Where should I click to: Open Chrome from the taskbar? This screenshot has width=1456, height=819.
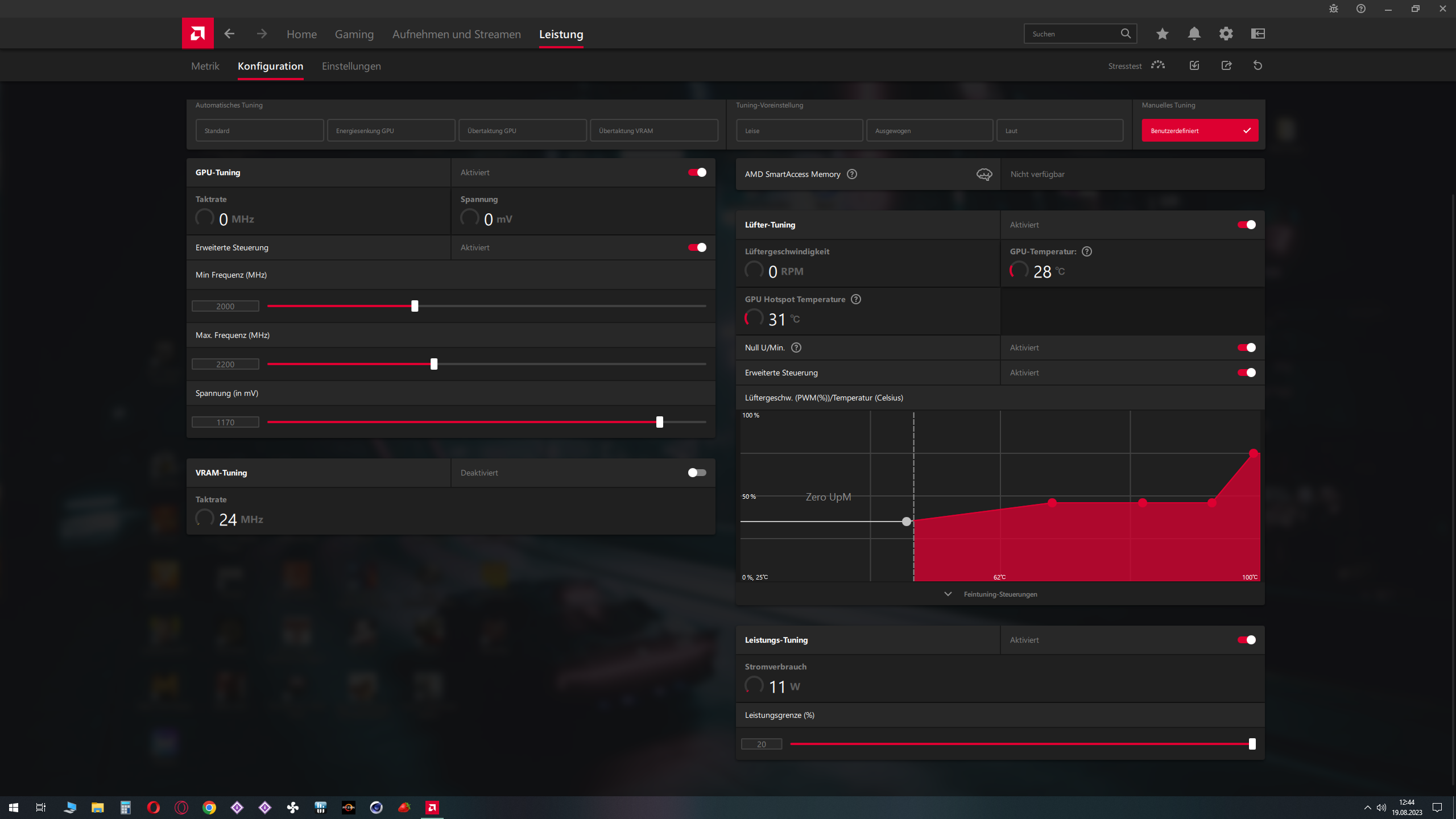tap(209, 808)
